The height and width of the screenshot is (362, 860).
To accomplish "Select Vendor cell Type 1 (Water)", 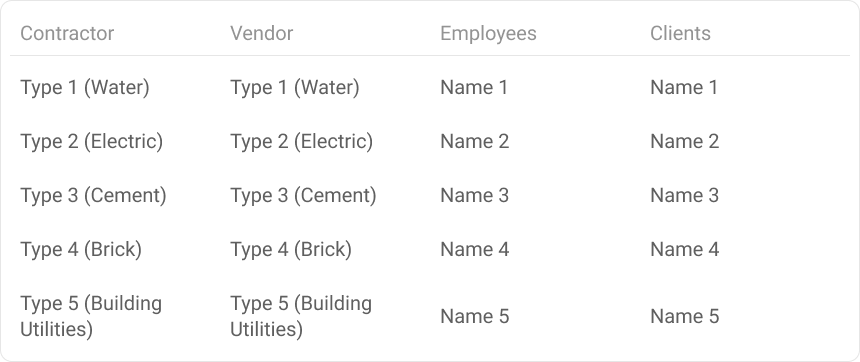I will pyautogui.click(x=295, y=88).
